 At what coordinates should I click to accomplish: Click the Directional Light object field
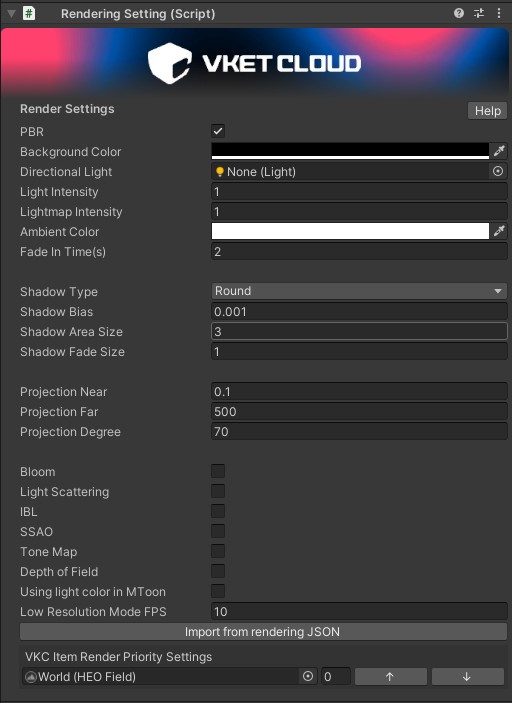[349, 171]
